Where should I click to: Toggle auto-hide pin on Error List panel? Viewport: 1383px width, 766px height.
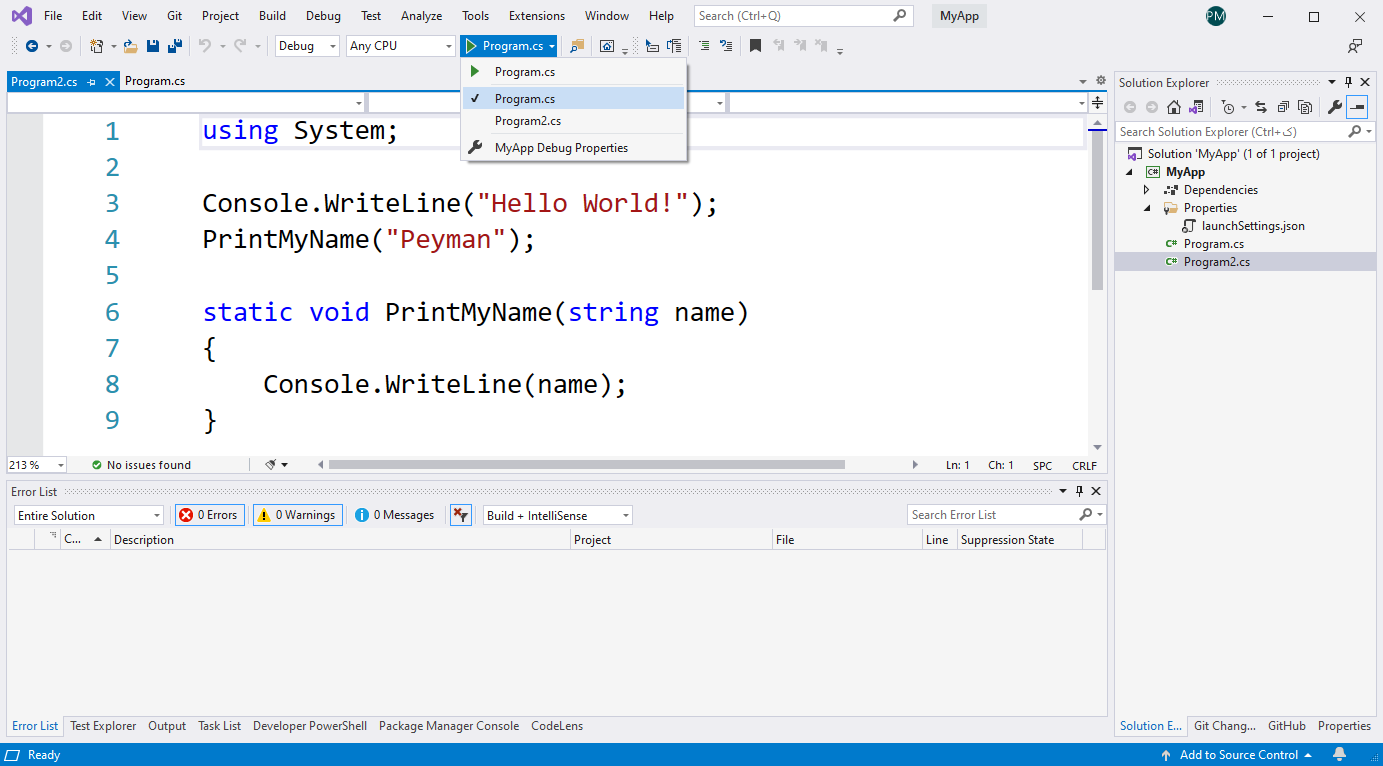pyautogui.click(x=1079, y=491)
